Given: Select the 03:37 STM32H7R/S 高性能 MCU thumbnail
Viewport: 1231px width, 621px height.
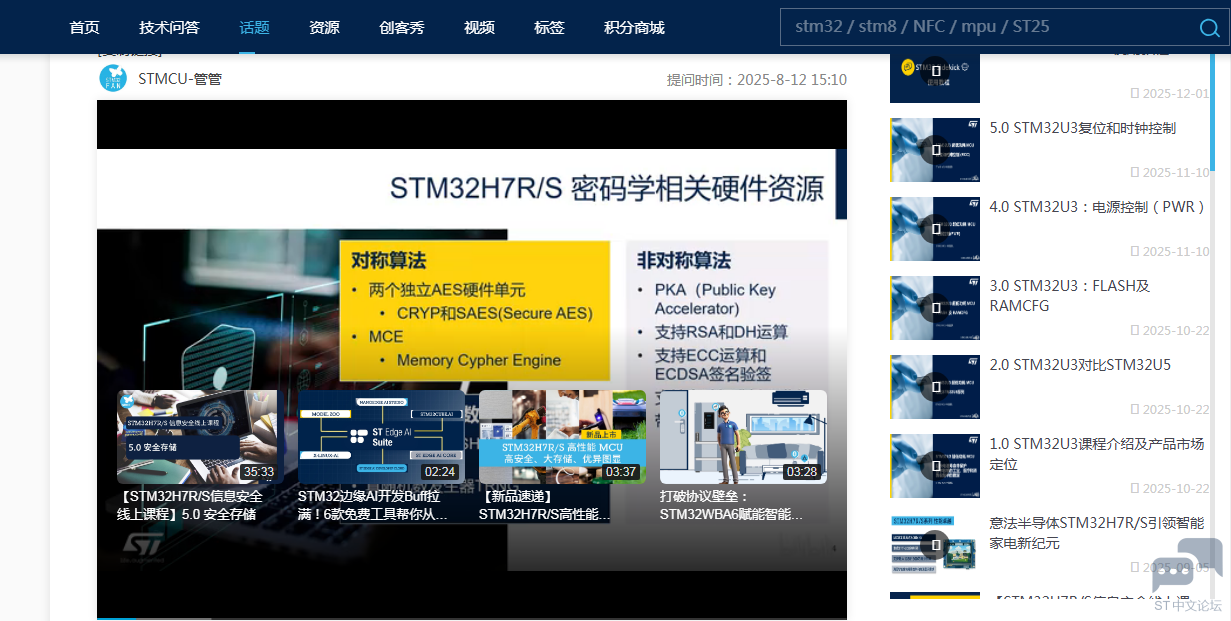Looking at the screenshot, I should click(x=562, y=437).
